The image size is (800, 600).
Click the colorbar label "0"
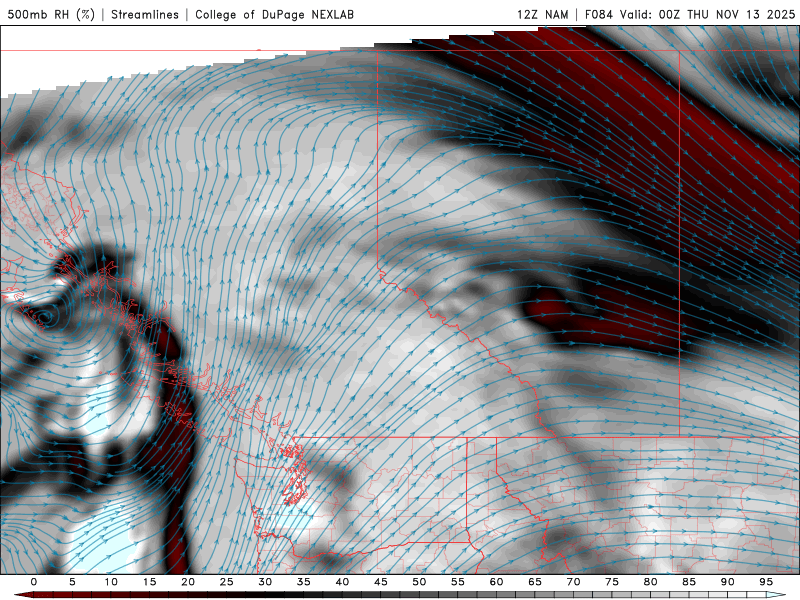[34, 582]
